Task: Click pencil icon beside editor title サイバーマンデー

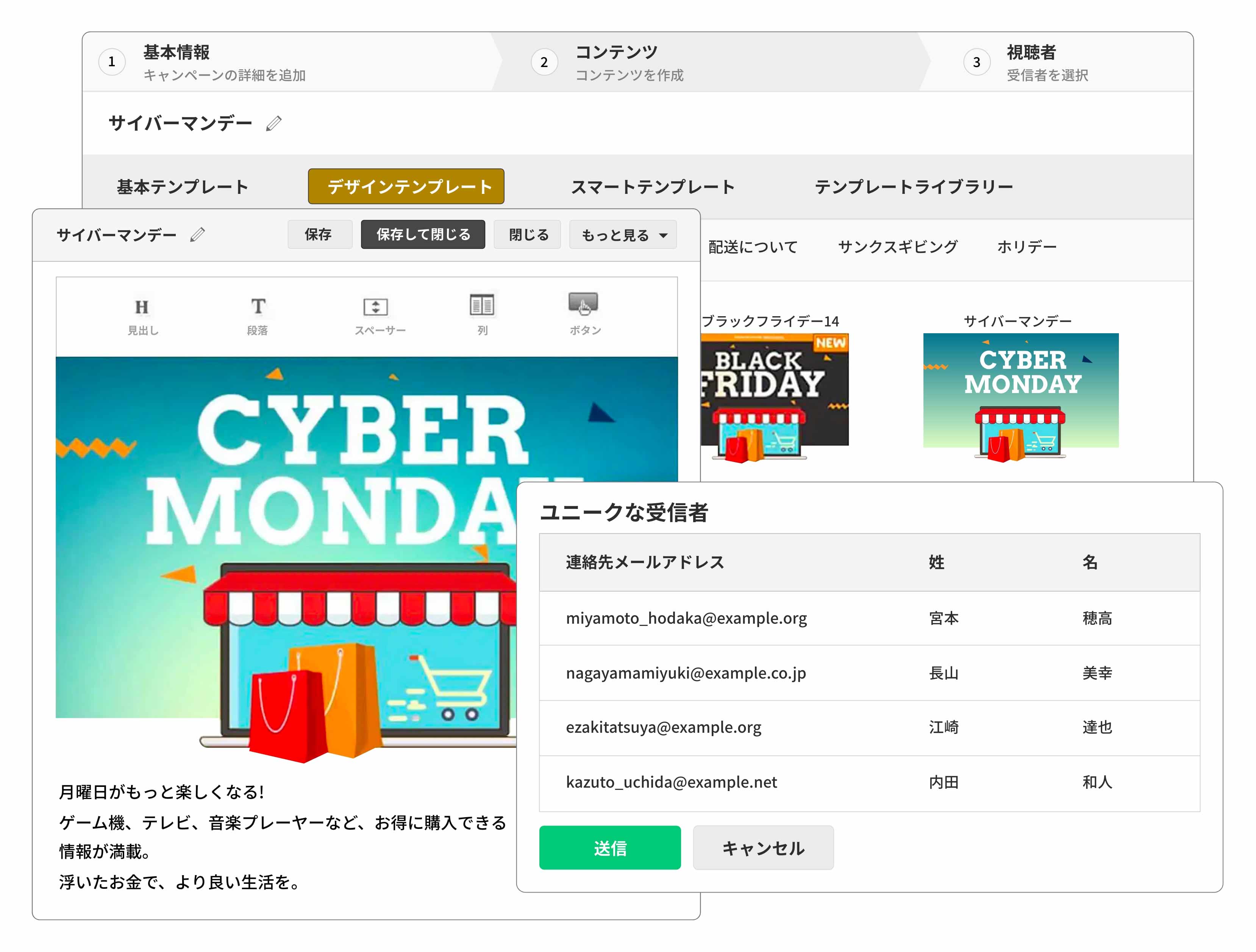Action: coord(197,234)
